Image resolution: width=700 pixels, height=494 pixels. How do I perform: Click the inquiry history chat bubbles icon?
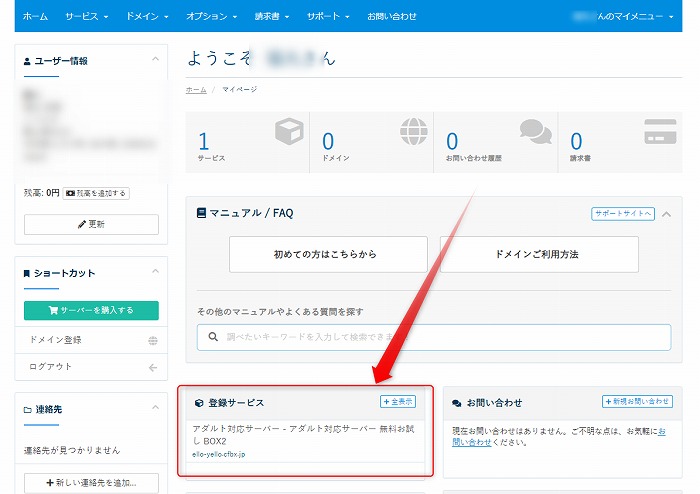535,132
